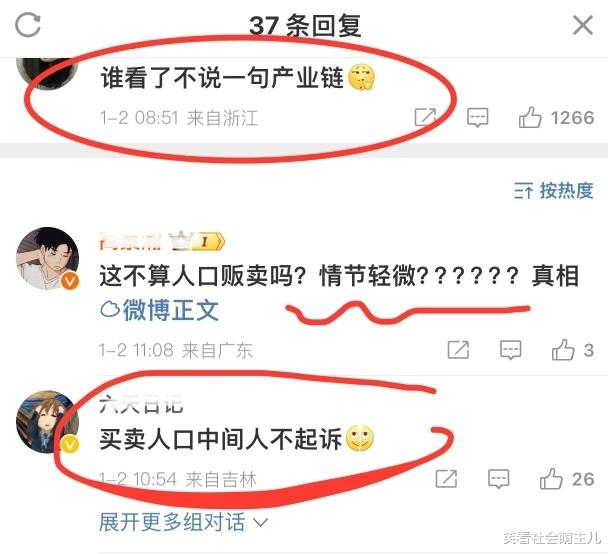Open the avatar of the 广东 commenter
Screen dimensions: 608x554
click(x=47, y=259)
